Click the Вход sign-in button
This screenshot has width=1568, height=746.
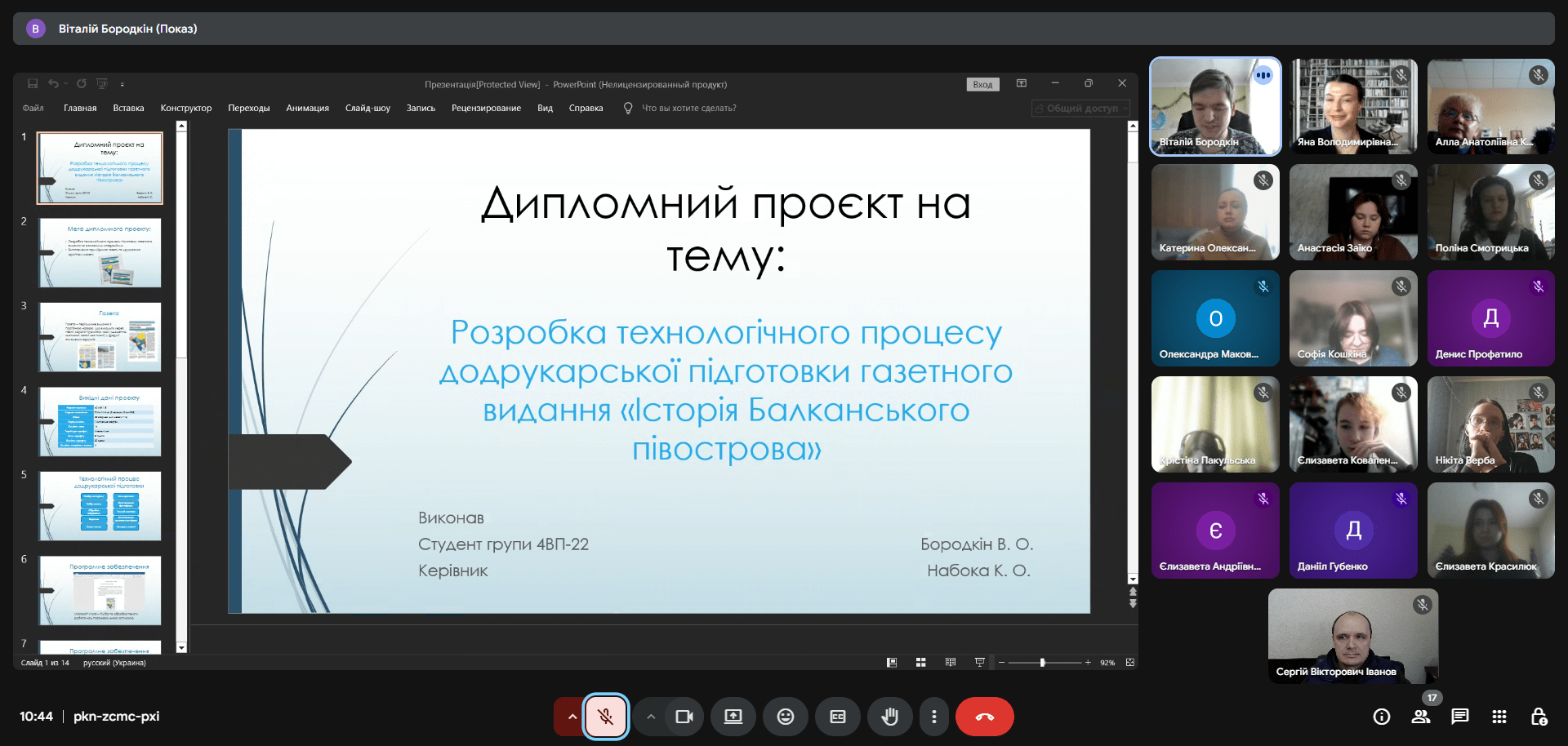point(982,84)
